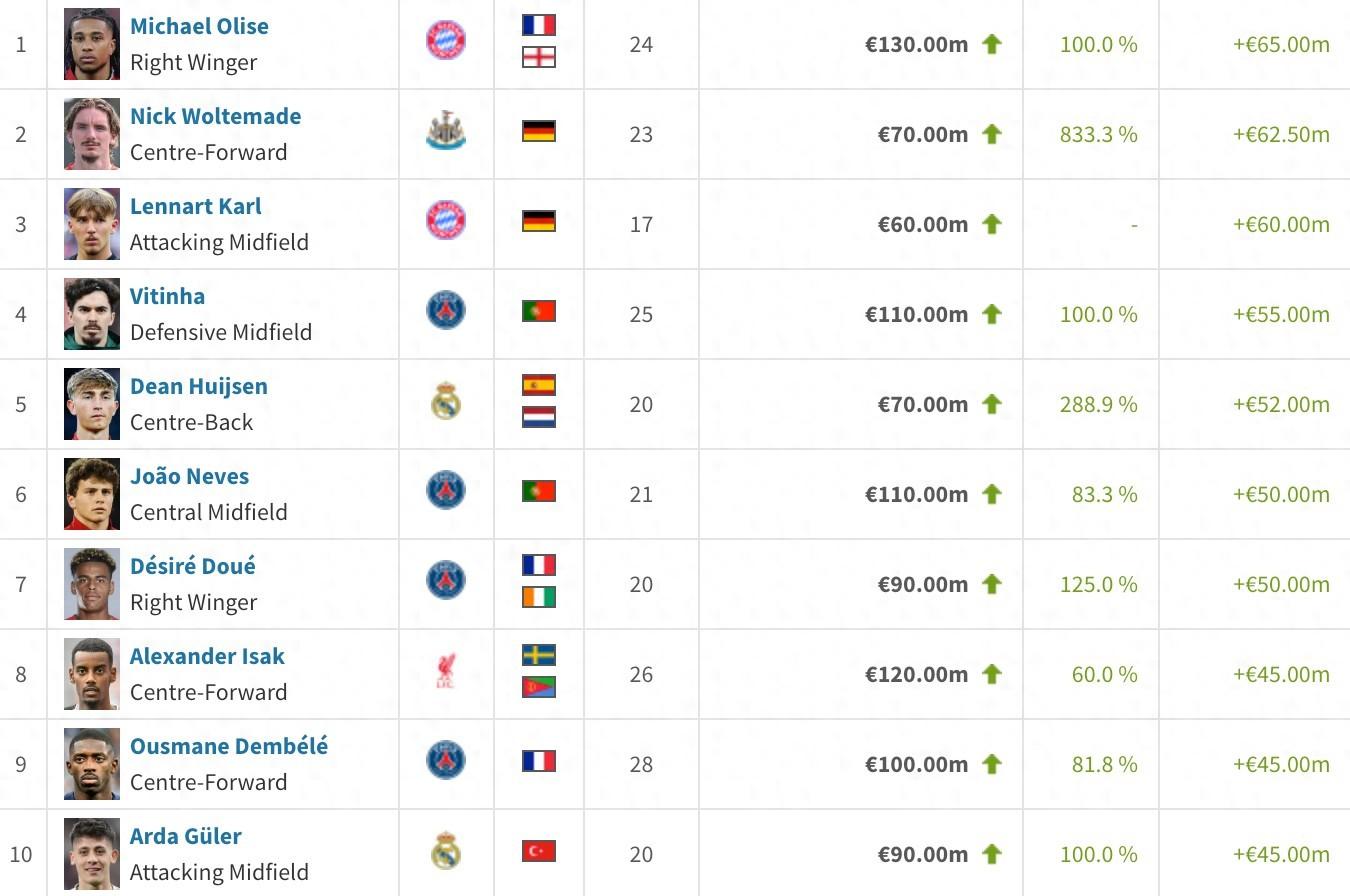The image size is (1350, 896).
Task: Click the Portuguese flag in João Neves's row
Action: pyautogui.click(x=539, y=491)
